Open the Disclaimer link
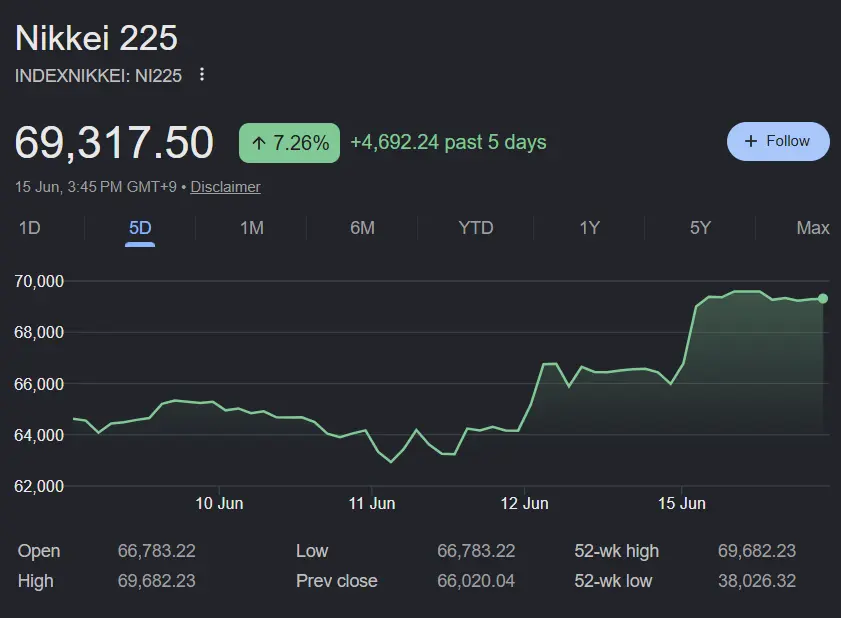This screenshot has height=618, width=841. pyautogui.click(x=225, y=187)
